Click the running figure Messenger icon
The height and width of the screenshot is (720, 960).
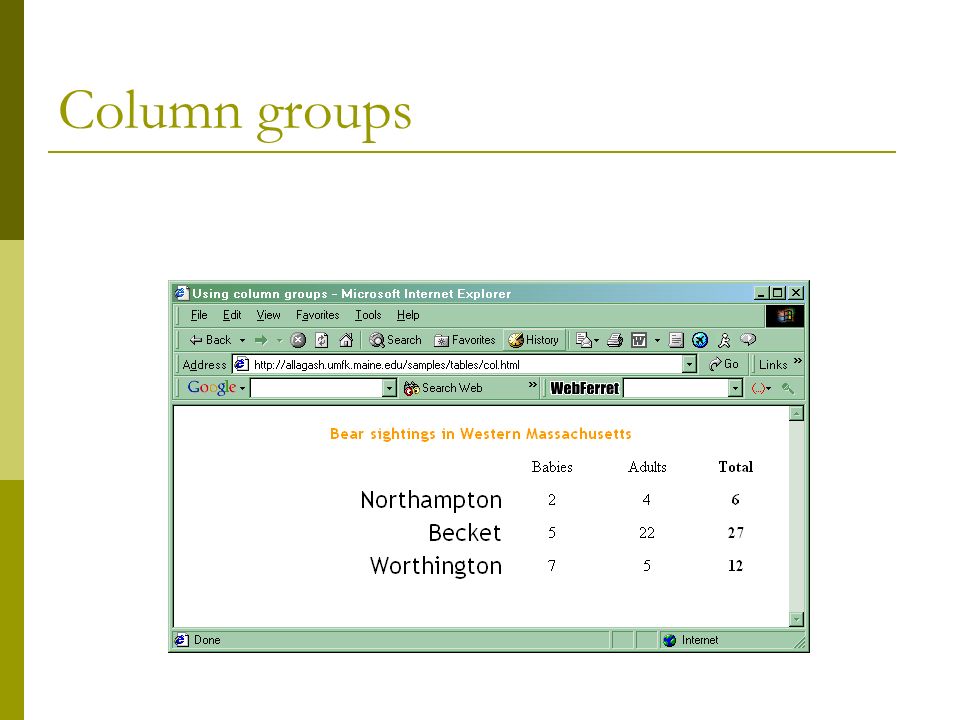point(724,340)
